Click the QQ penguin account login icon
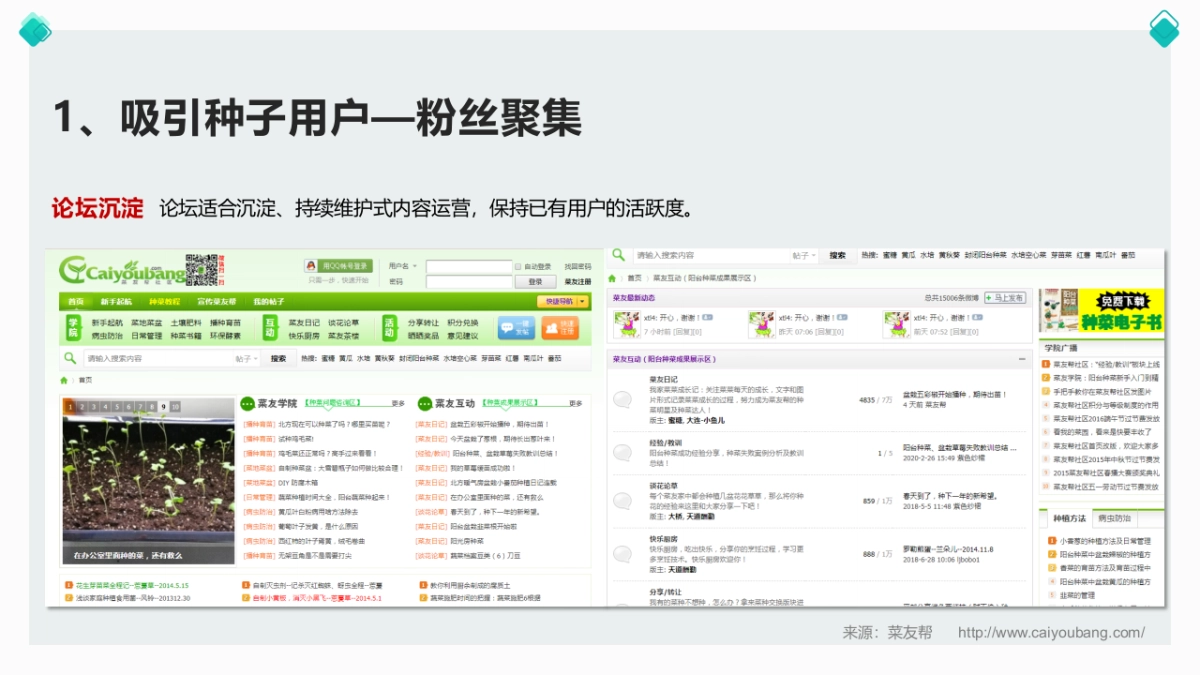Screen dimensions: 1200x675 coord(309,266)
